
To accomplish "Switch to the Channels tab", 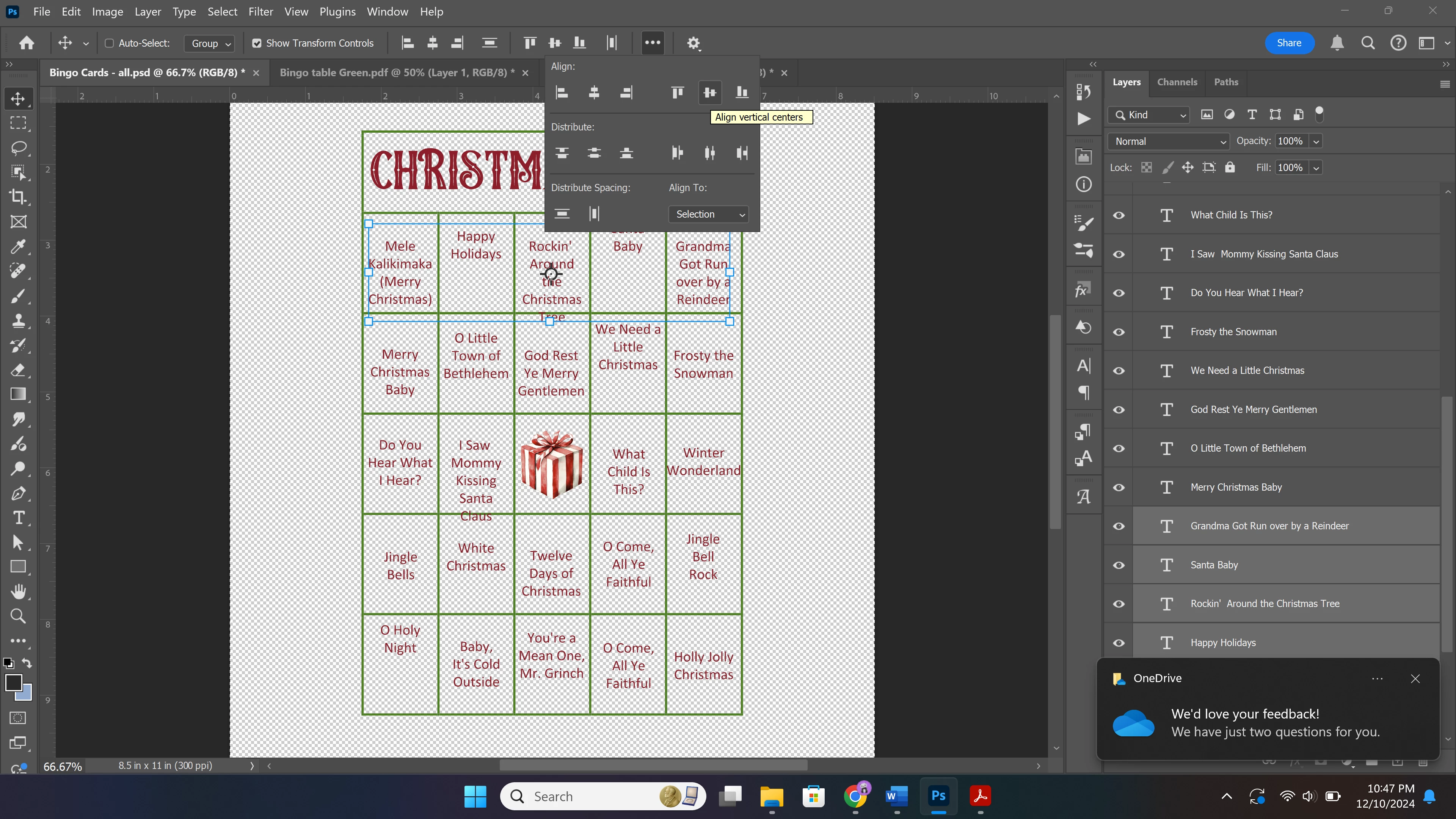I will [x=1177, y=82].
